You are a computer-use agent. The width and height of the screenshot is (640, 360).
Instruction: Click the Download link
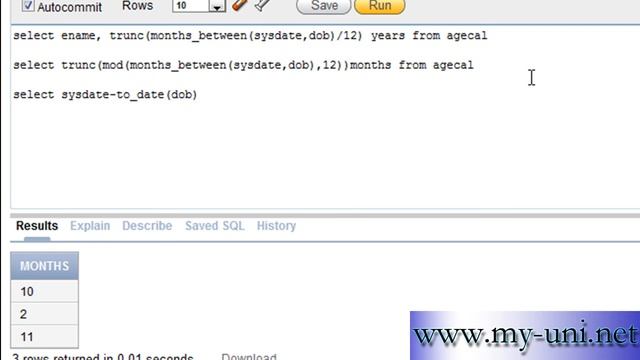(249, 356)
